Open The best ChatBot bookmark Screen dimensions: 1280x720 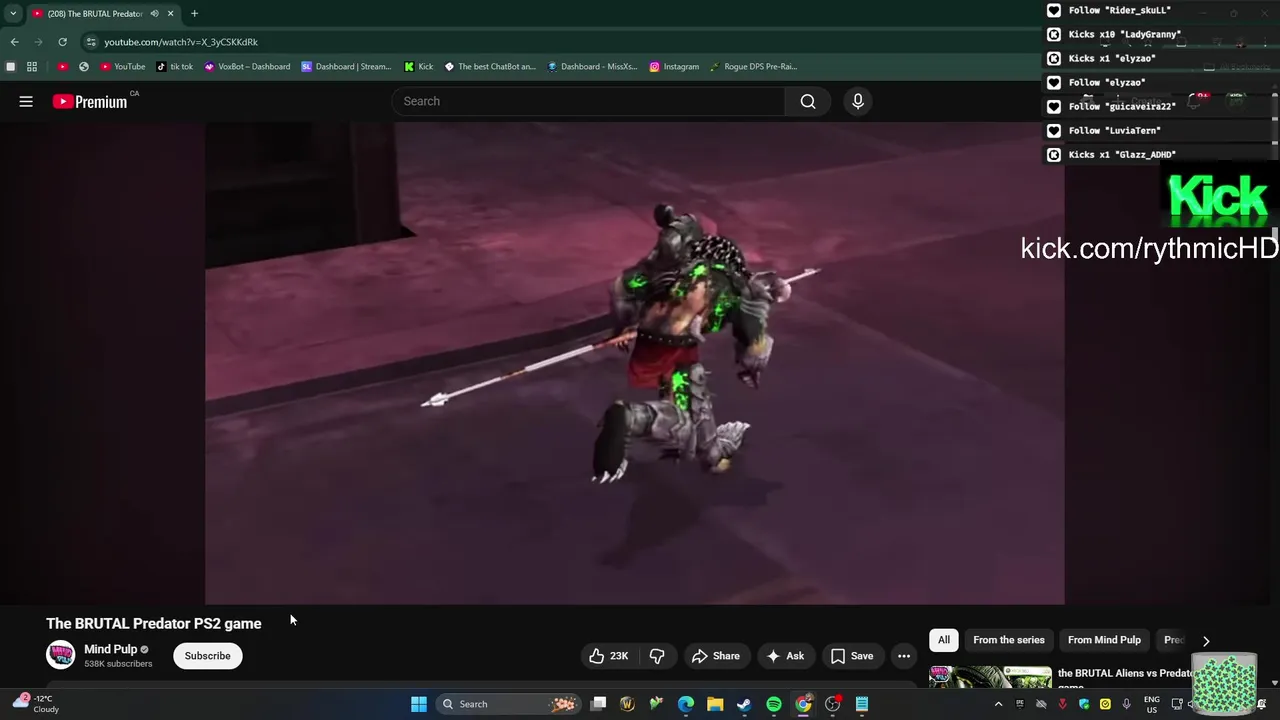(x=490, y=67)
